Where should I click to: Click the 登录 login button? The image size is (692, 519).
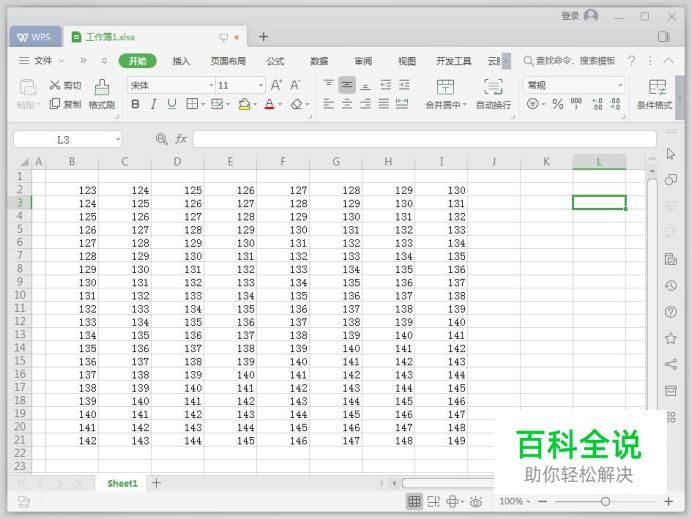(x=579, y=16)
